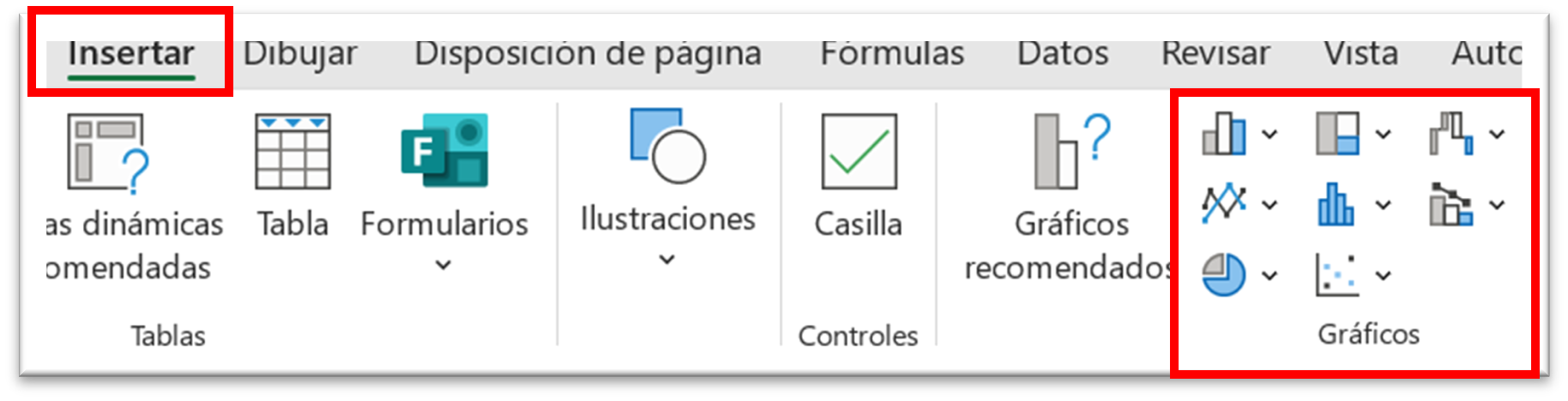The image size is (1568, 401).
Task: Insert a waterfall or stock chart
Action: pyautogui.click(x=1451, y=134)
